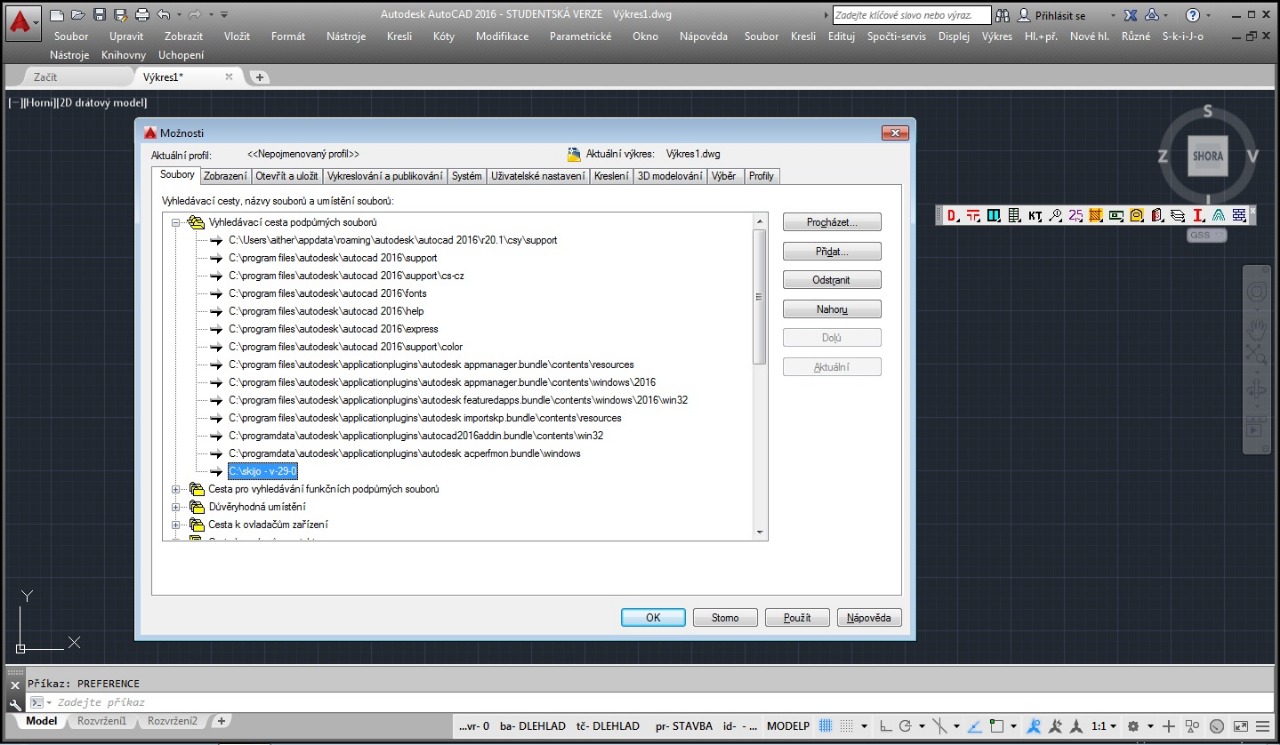Viewport: 1280px width, 745px height.
Task: Switch to the Otevřít a uložit tab
Action: tap(287, 176)
